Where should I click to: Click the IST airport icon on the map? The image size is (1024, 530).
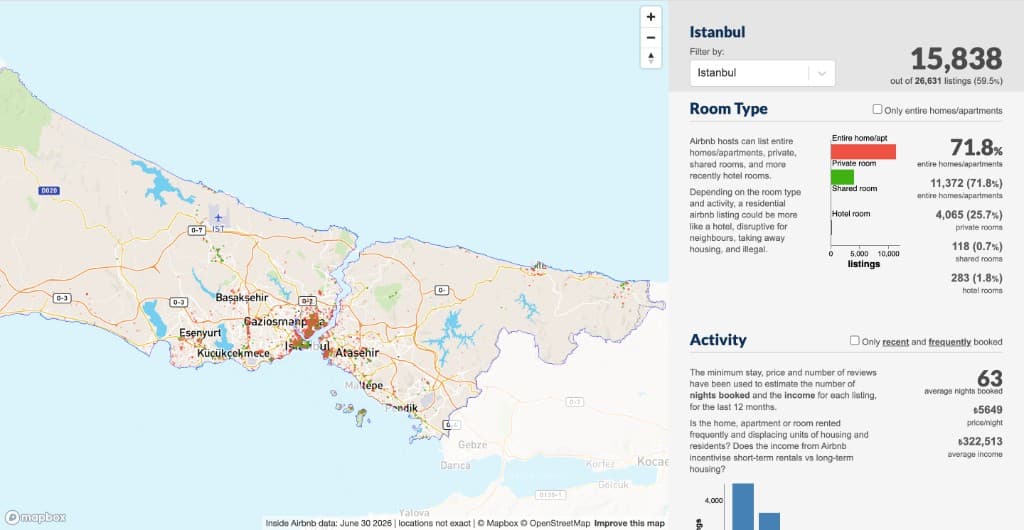tap(218, 217)
